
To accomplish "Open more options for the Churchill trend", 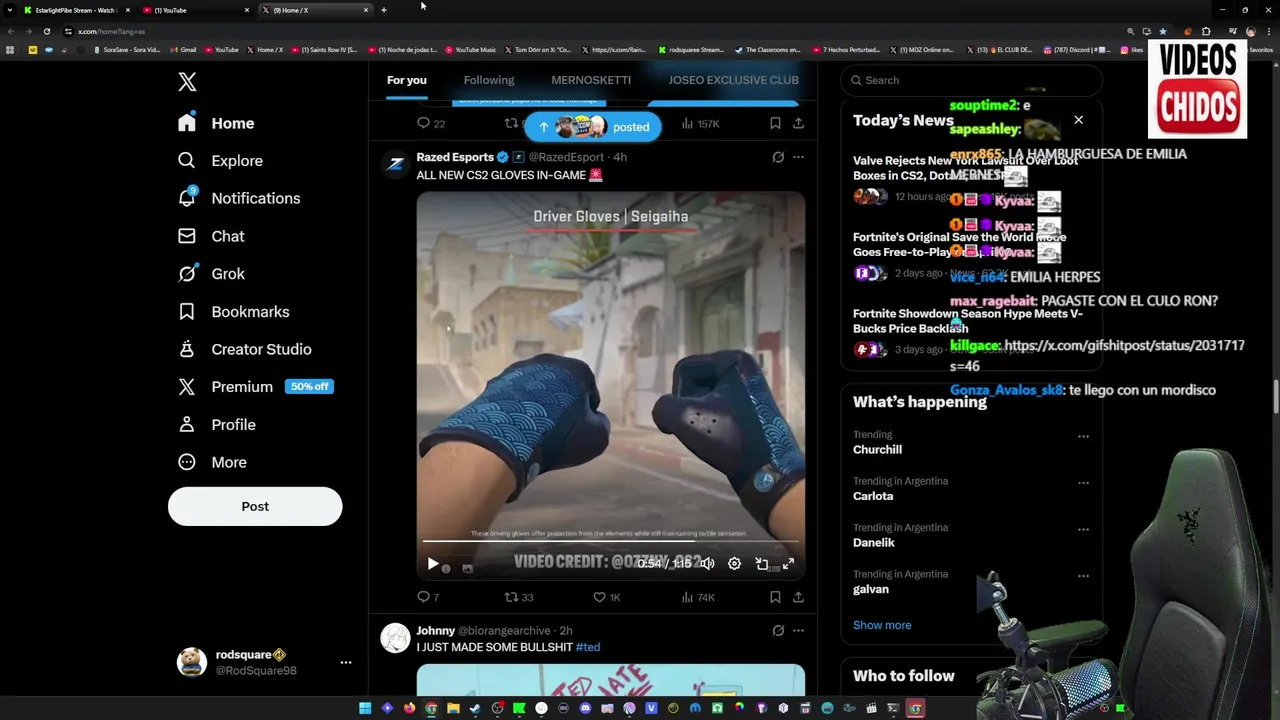I will click(x=1083, y=437).
